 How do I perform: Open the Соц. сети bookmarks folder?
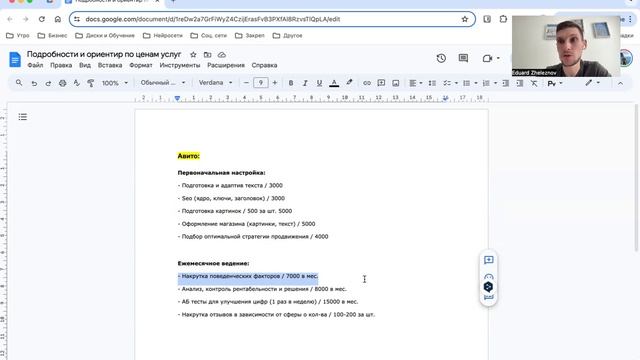[x=209, y=36]
